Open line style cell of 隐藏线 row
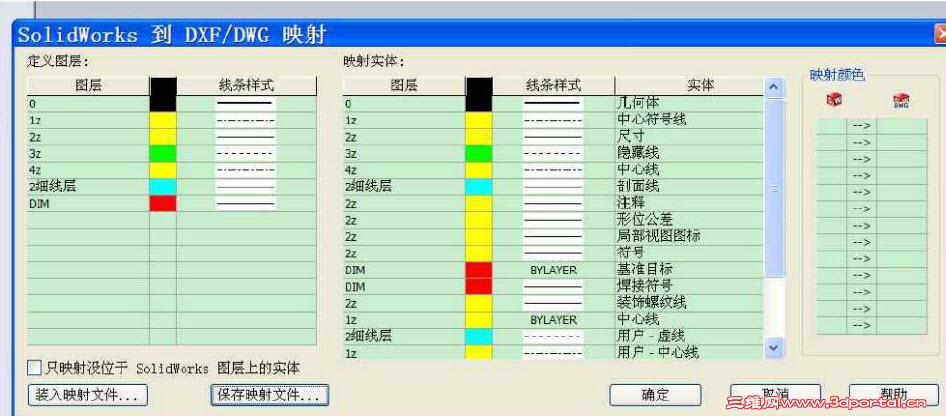946x416 pixels. tap(553, 154)
